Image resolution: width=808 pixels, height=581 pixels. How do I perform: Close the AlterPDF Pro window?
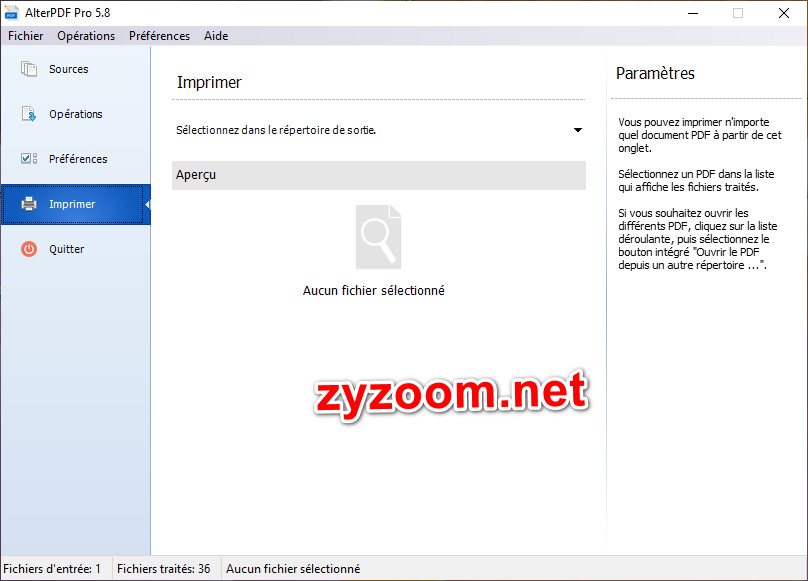(x=783, y=13)
